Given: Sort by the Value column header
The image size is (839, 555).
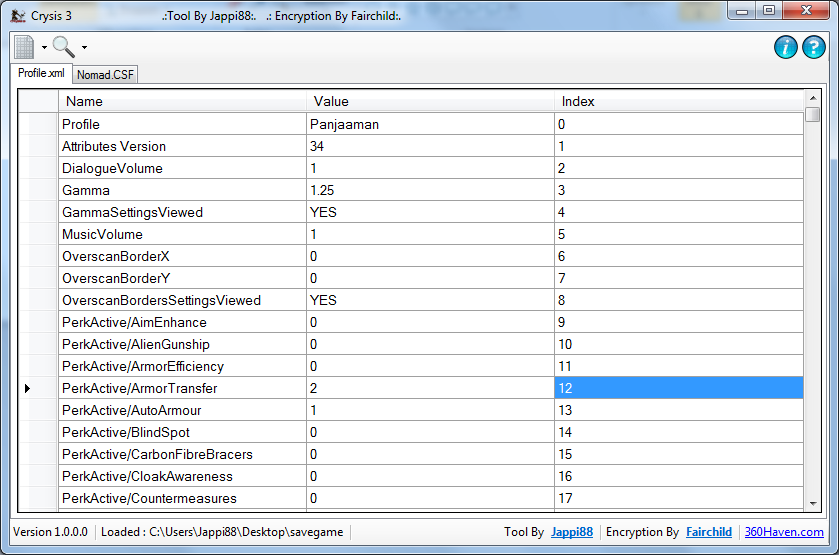Looking at the screenshot, I should click(430, 101).
